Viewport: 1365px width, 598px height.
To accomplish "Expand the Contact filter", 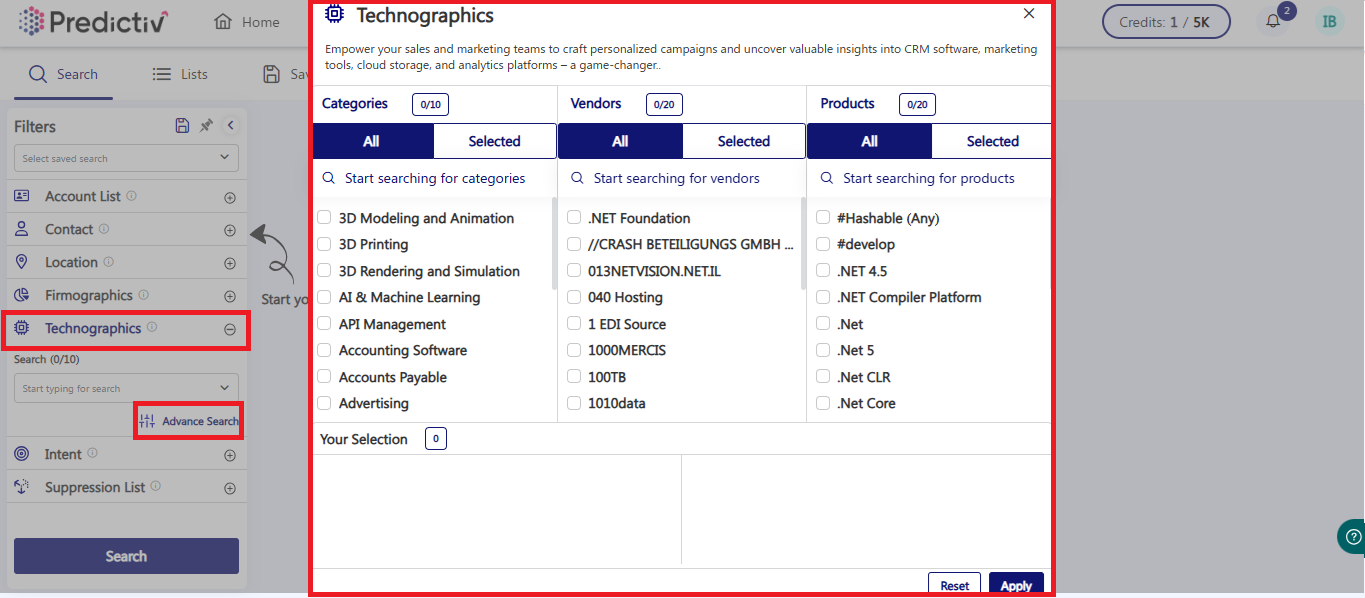I will coord(230,231).
